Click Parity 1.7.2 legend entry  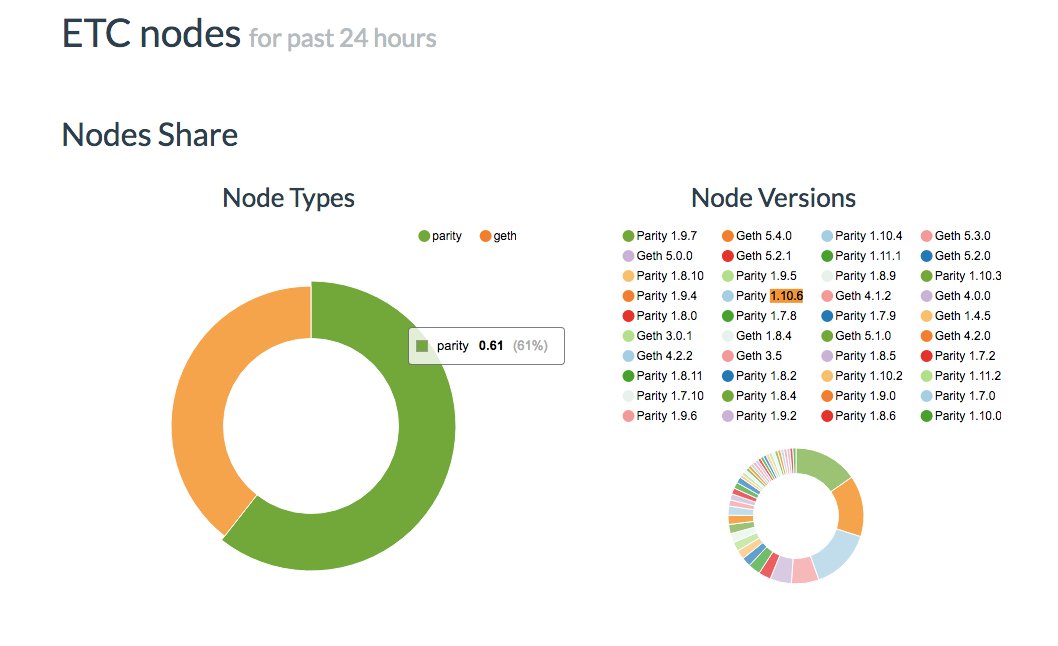[958, 356]
